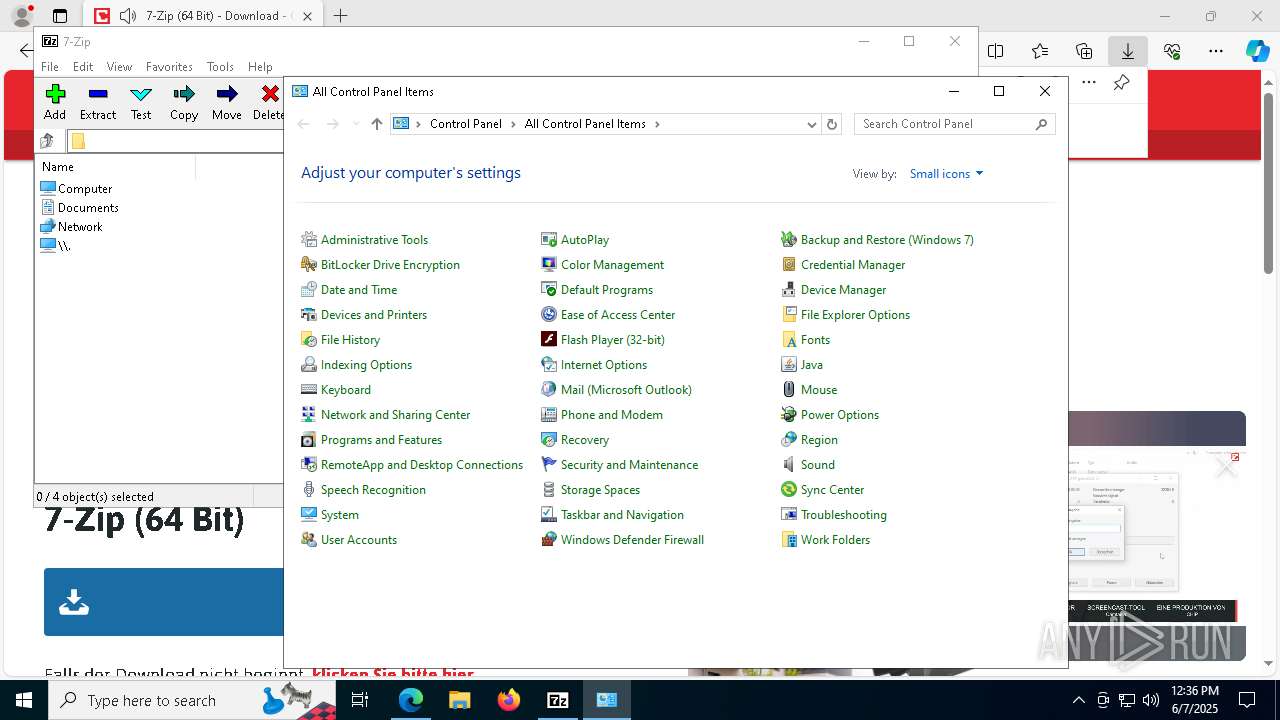Click the Network and Sharing Center icon

tap(309, 415)
